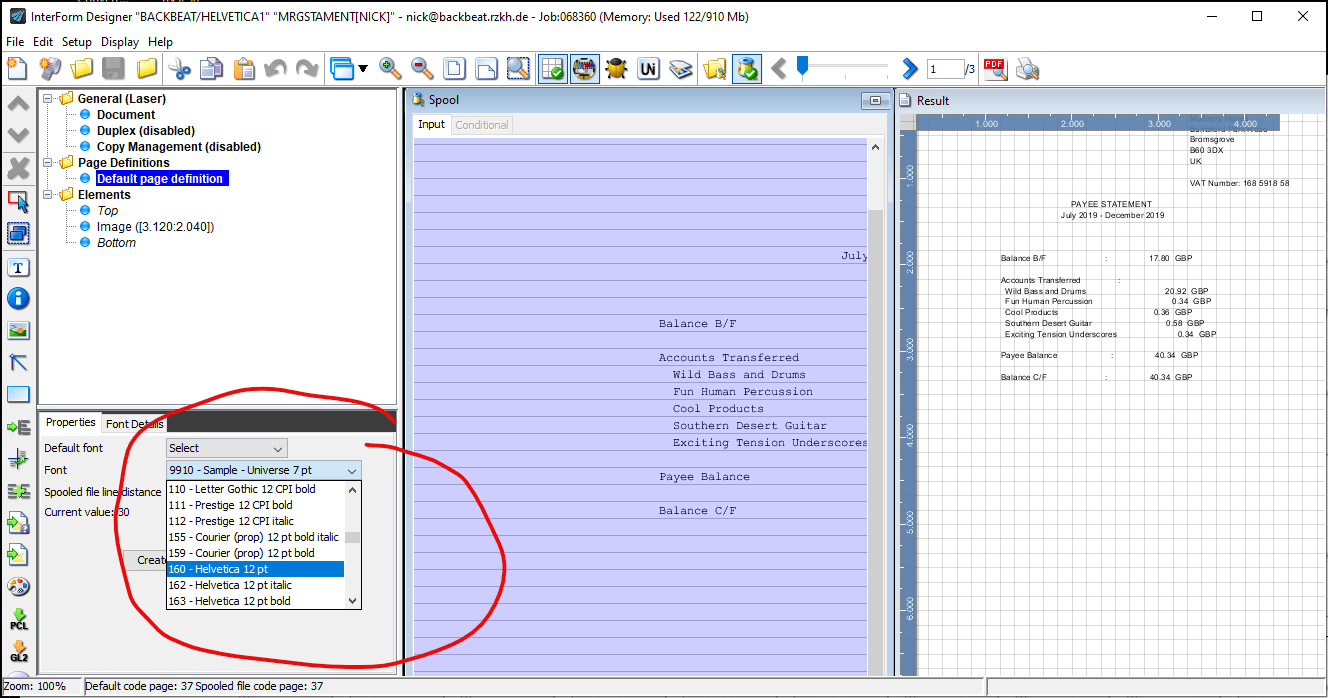
Task: Click the Redo arrow icon
Action: (307, 68)
